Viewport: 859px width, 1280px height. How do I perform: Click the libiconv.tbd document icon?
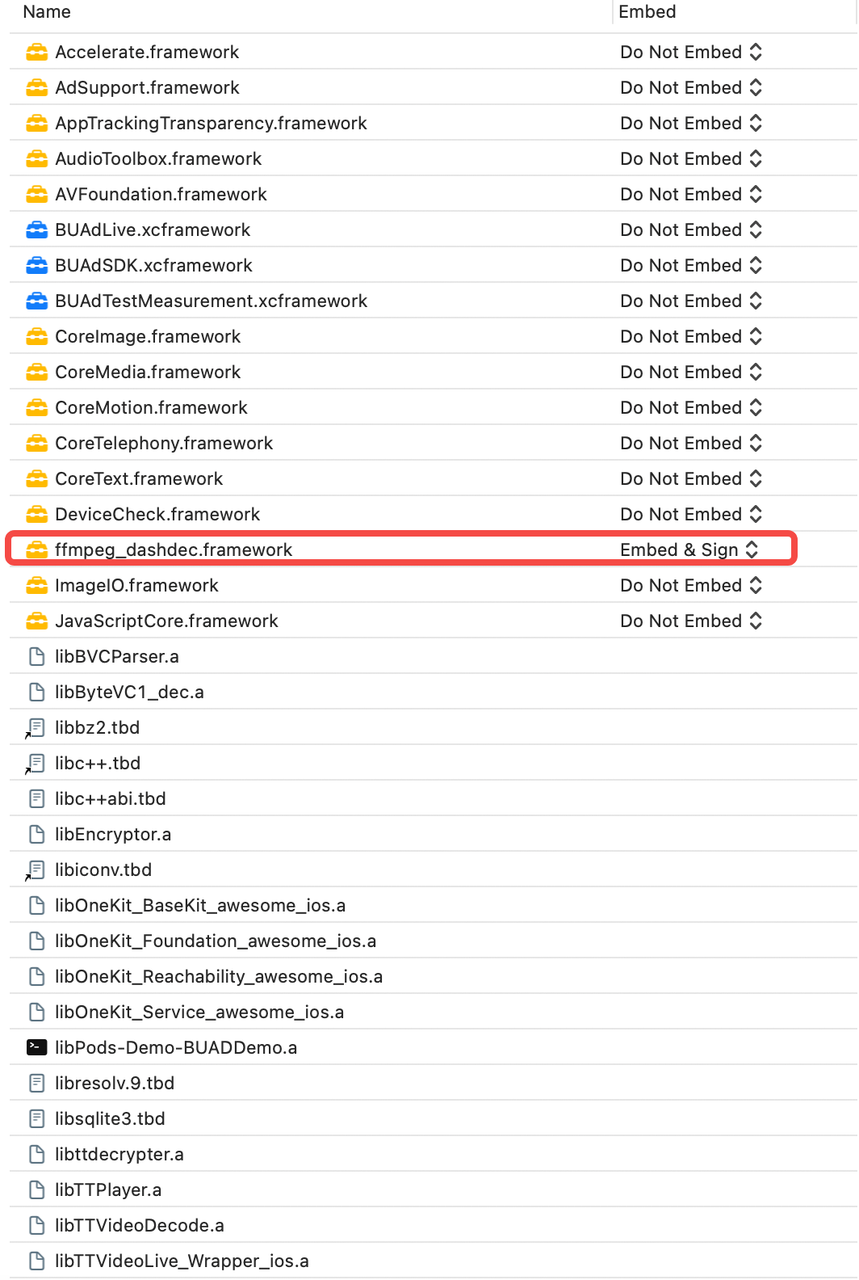pos(36,870)
